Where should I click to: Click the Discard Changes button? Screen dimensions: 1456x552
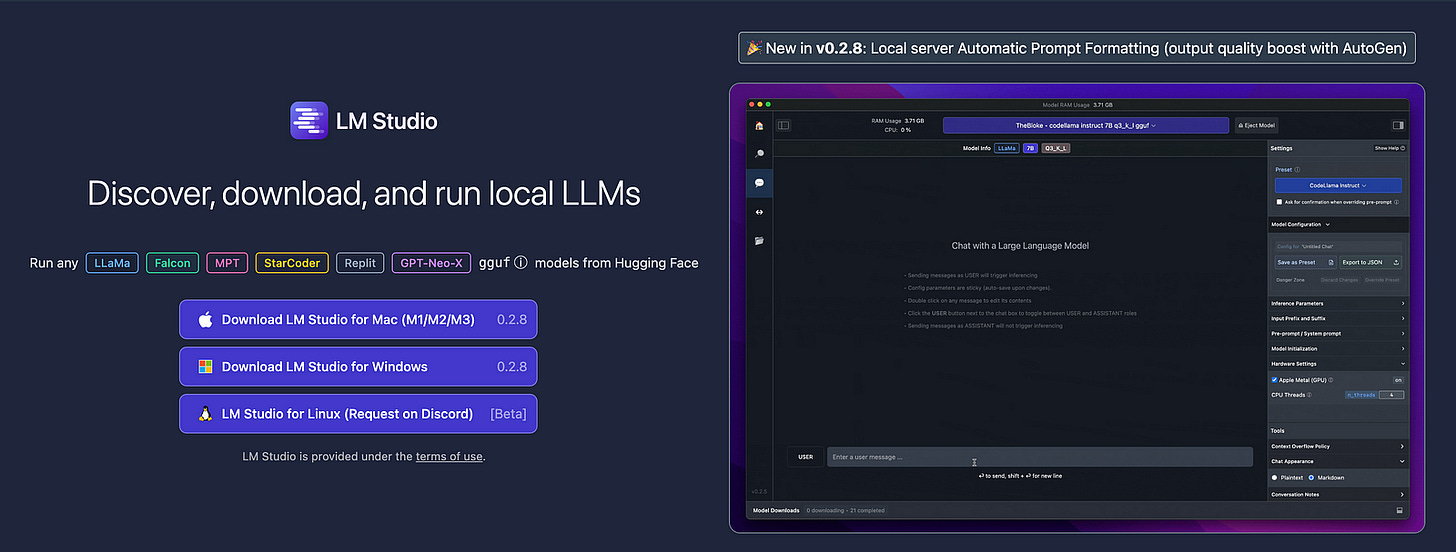[1340, 280]
